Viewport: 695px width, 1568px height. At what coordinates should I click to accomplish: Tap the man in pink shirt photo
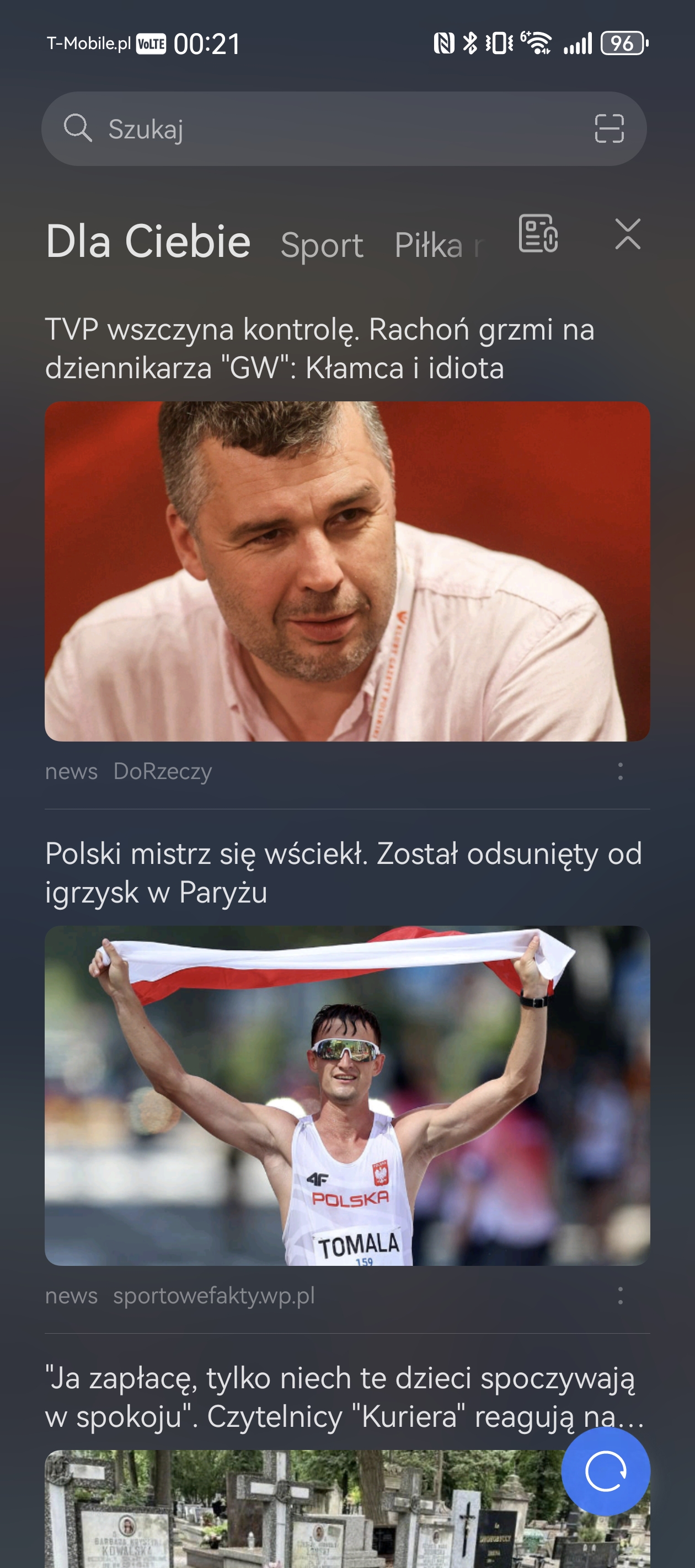coord(347,571)
